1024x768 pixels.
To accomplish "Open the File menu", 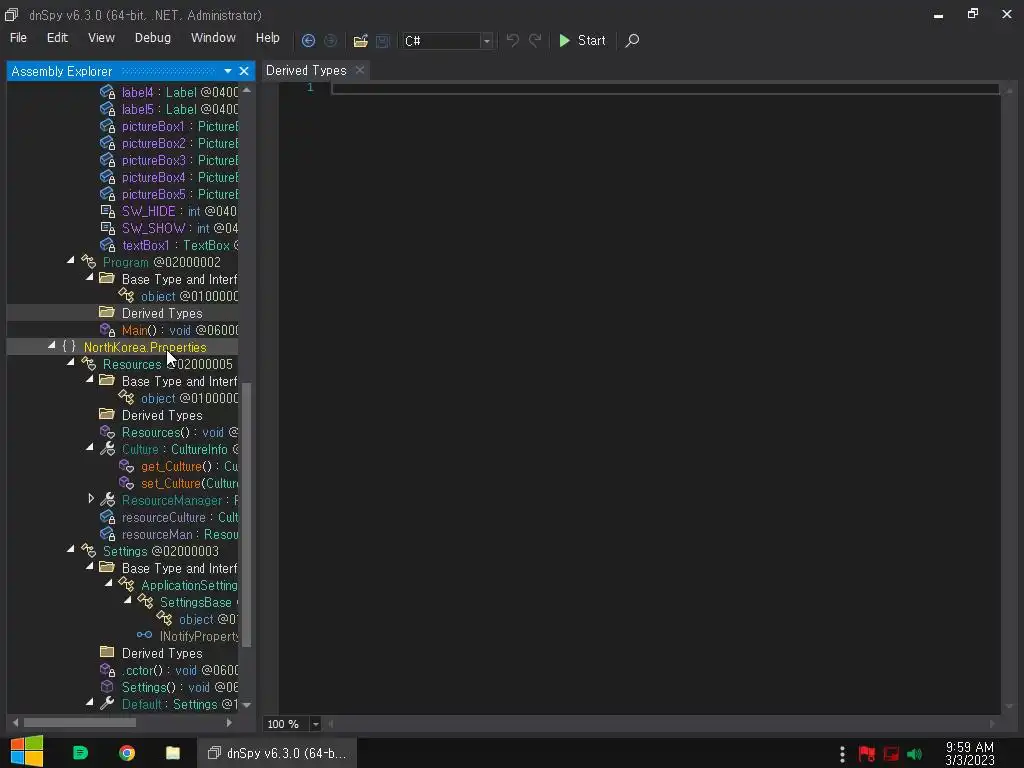I will [18, 38].
